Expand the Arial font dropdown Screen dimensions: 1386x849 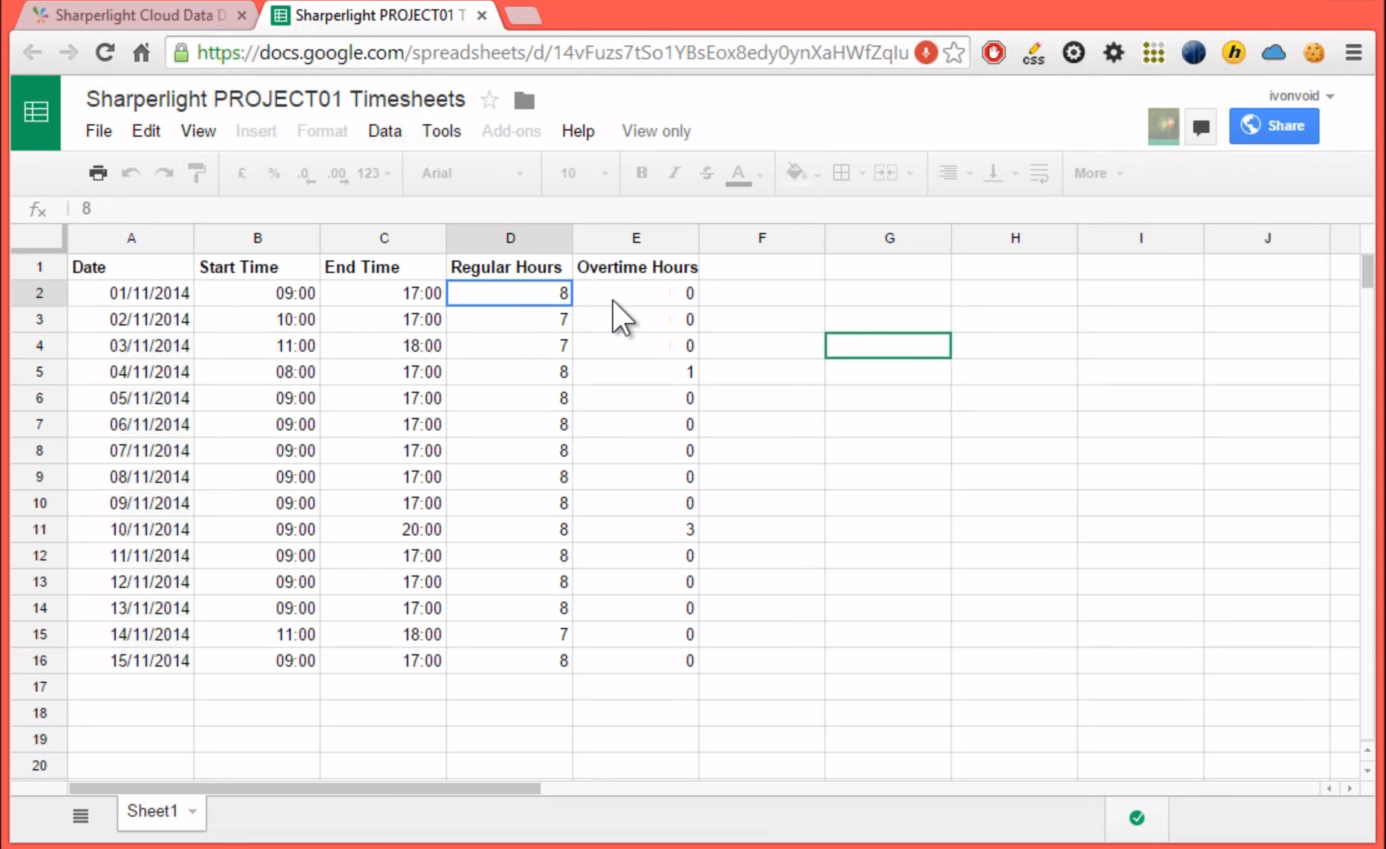[471, 173]
